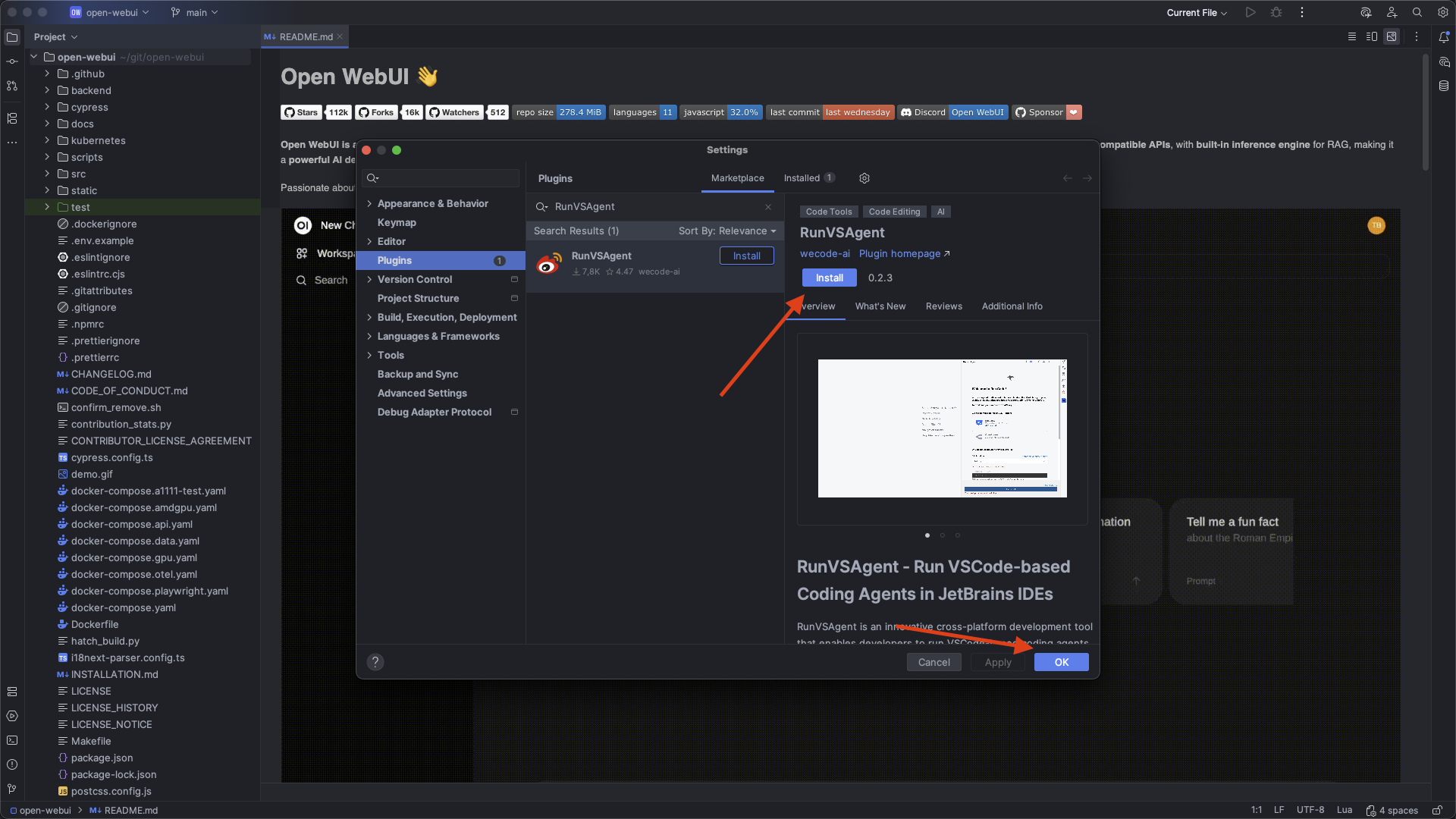Change LF line separator in status bar

click(x=1279, y=810)
